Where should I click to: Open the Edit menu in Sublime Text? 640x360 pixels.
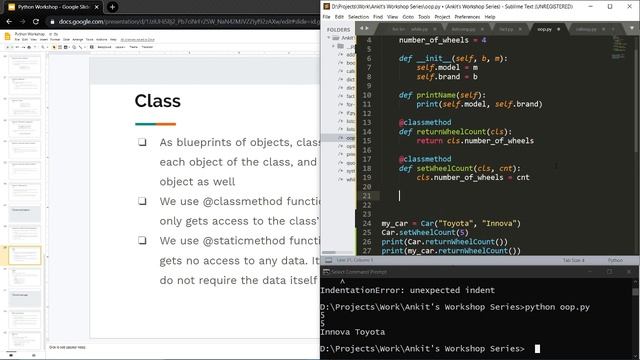(x=339, y=17)
